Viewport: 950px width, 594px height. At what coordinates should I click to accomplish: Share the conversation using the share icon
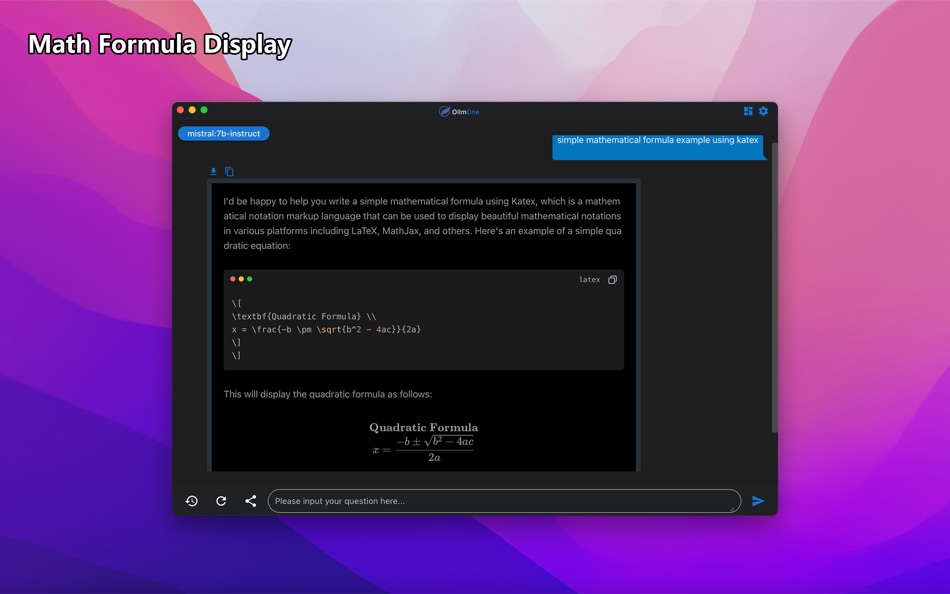(250, 501)
